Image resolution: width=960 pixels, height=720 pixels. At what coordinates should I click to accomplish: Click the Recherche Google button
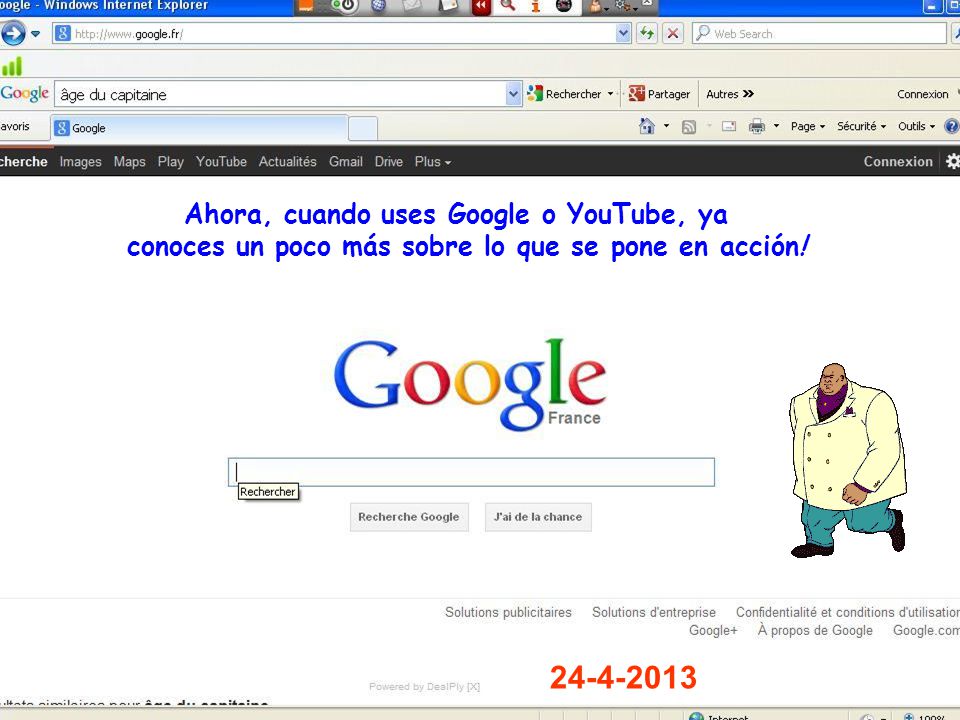(x=408, y=517)
